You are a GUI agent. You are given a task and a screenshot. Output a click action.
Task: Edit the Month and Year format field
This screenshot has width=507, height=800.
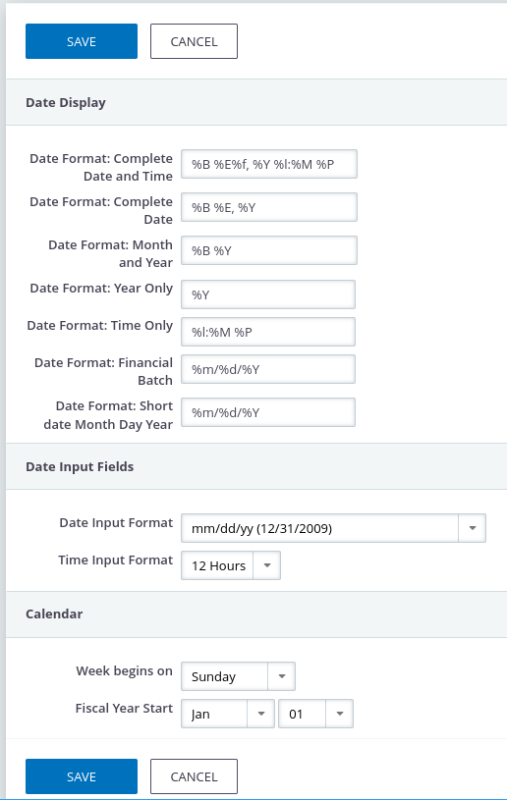click(x=269, y=251)
